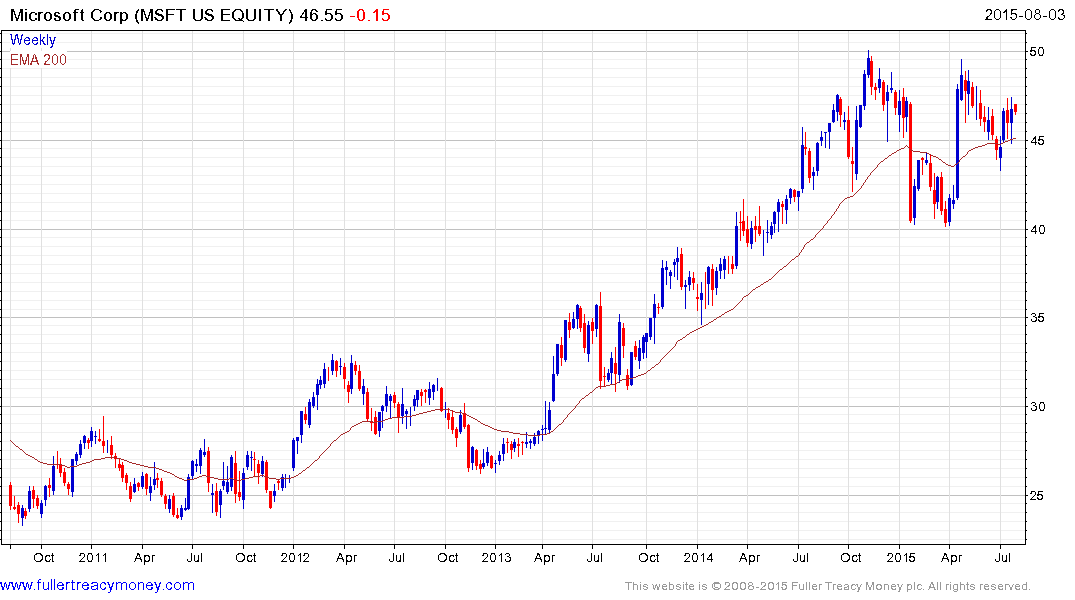
Task: Click the EMA 200 indicator label
Action: (39, 60)
